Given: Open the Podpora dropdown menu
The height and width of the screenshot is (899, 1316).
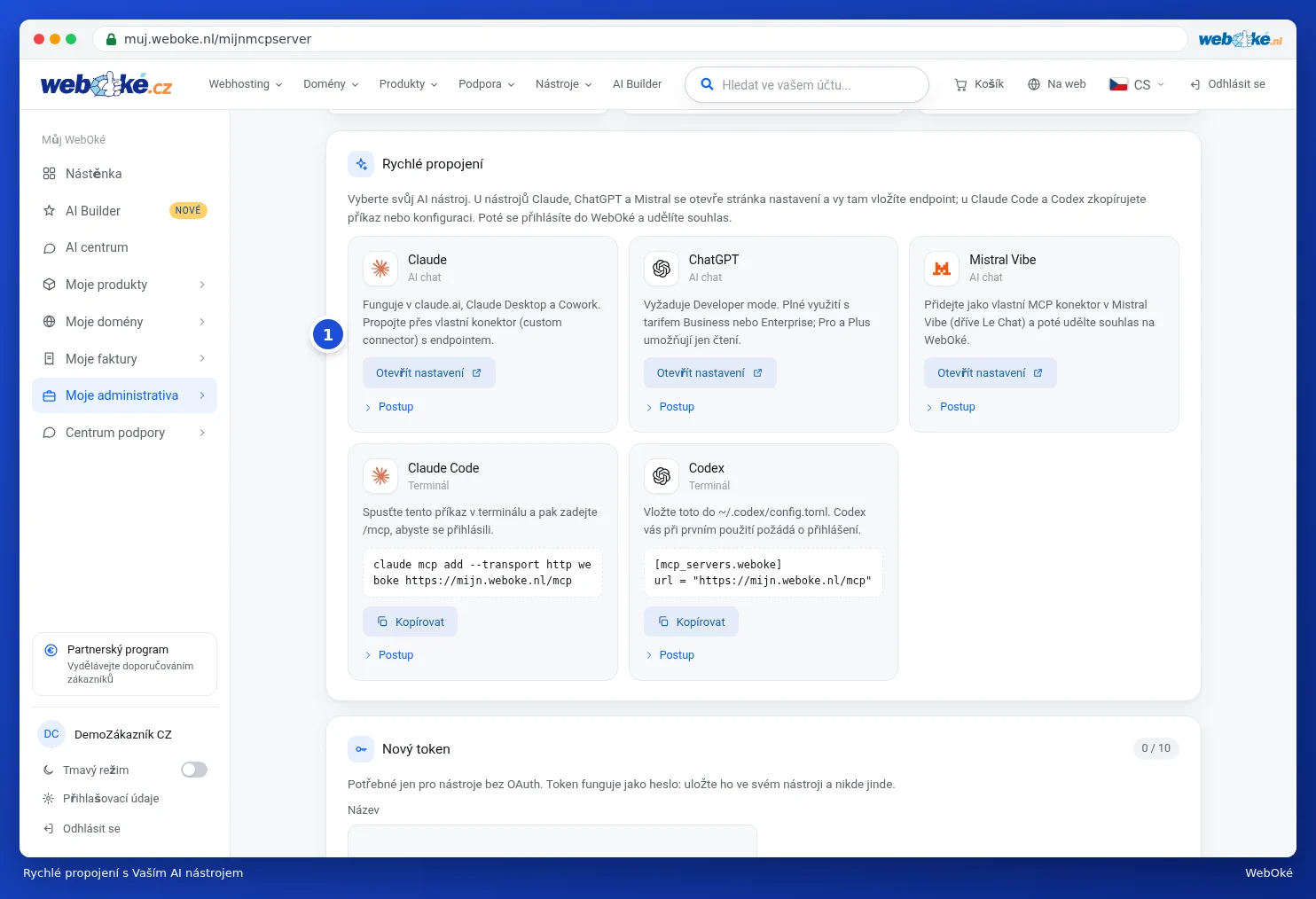Looking at the screenshot, I should pos(486,84).
